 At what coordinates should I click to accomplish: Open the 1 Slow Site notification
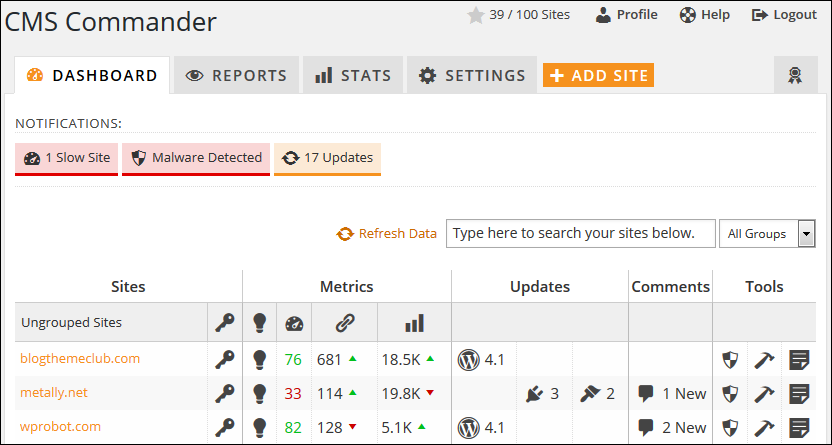(66, 158)
